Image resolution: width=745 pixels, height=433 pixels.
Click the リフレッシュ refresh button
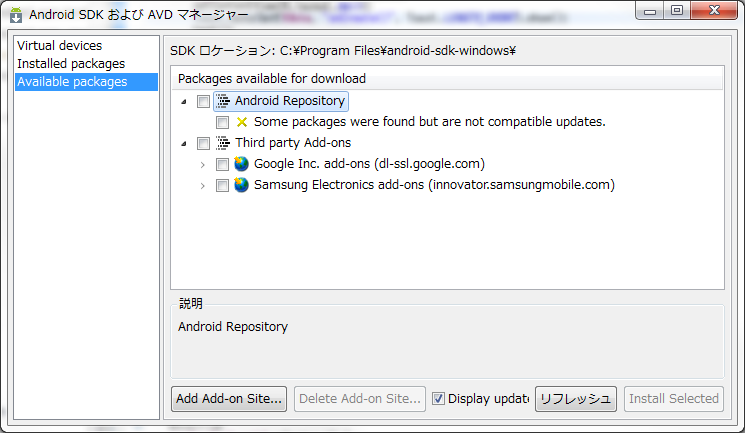point(576,399)
